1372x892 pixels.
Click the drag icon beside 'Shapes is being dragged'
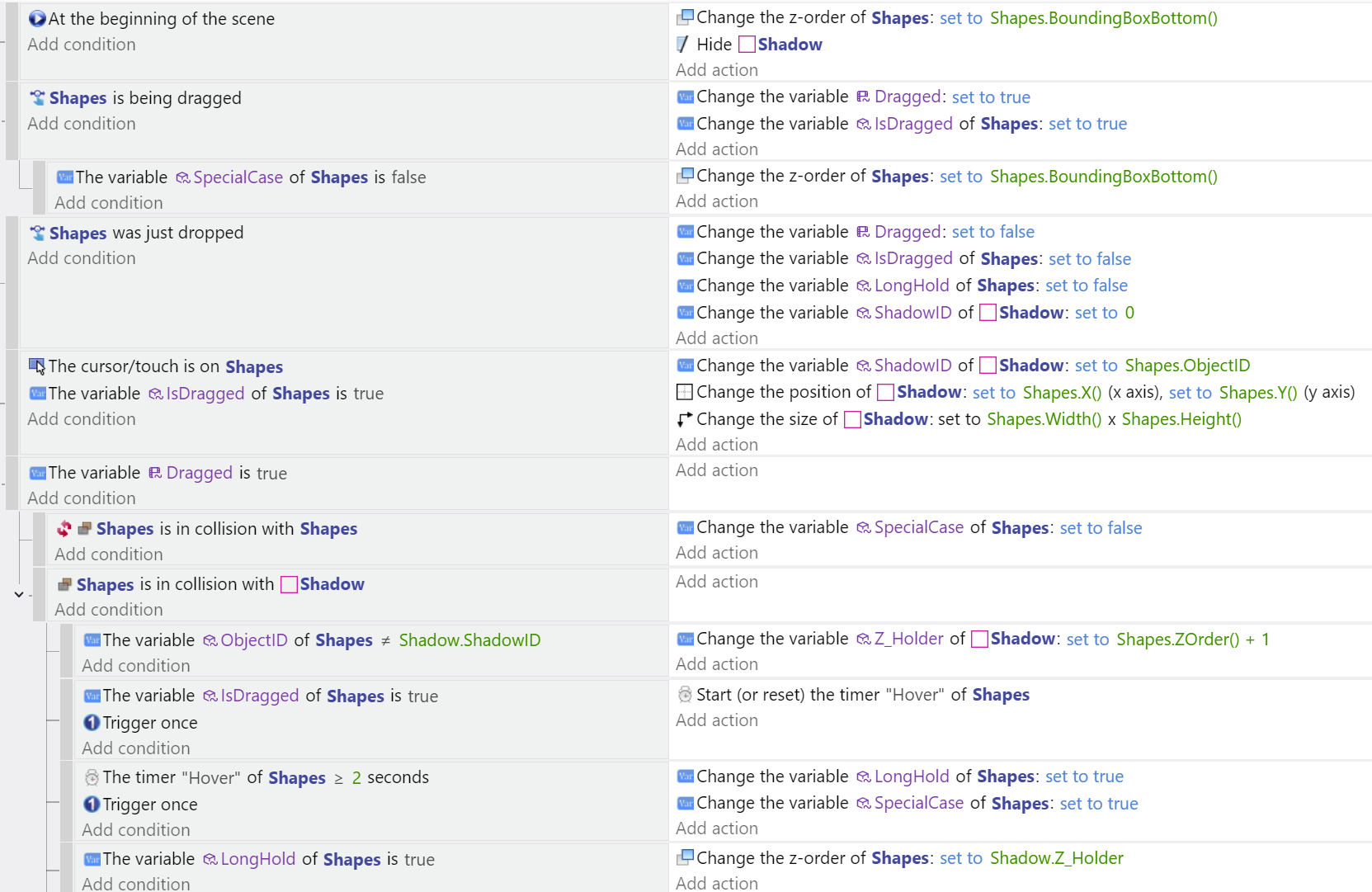[38, 98]
